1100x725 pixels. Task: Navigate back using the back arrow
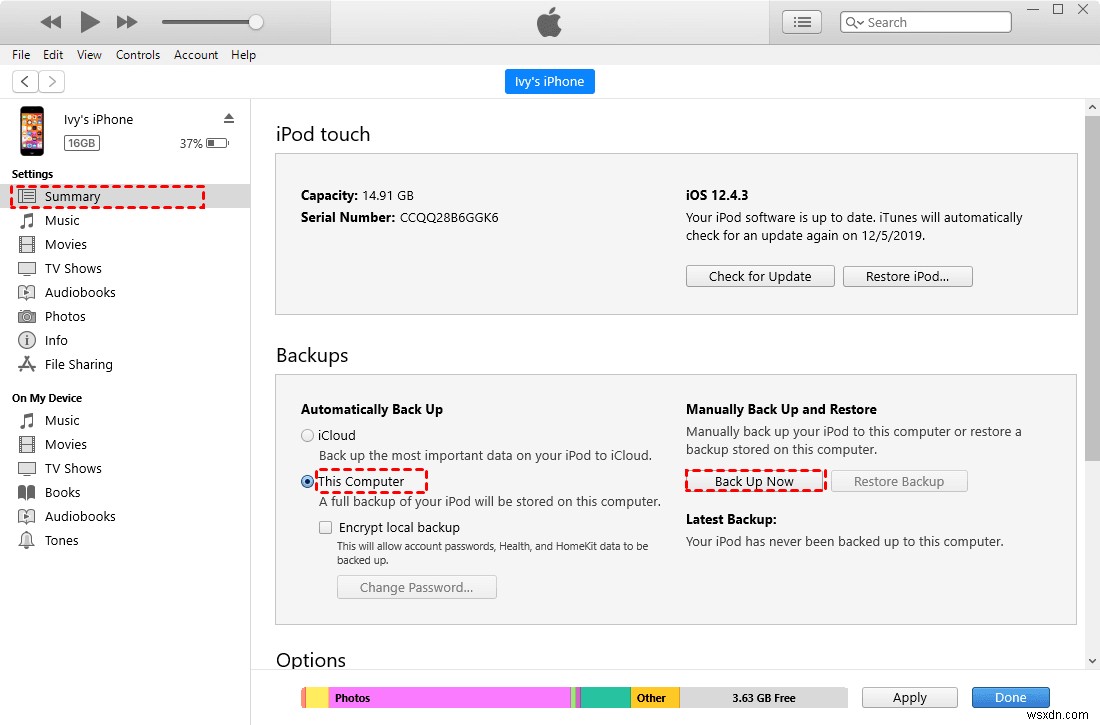pos(24,81)
